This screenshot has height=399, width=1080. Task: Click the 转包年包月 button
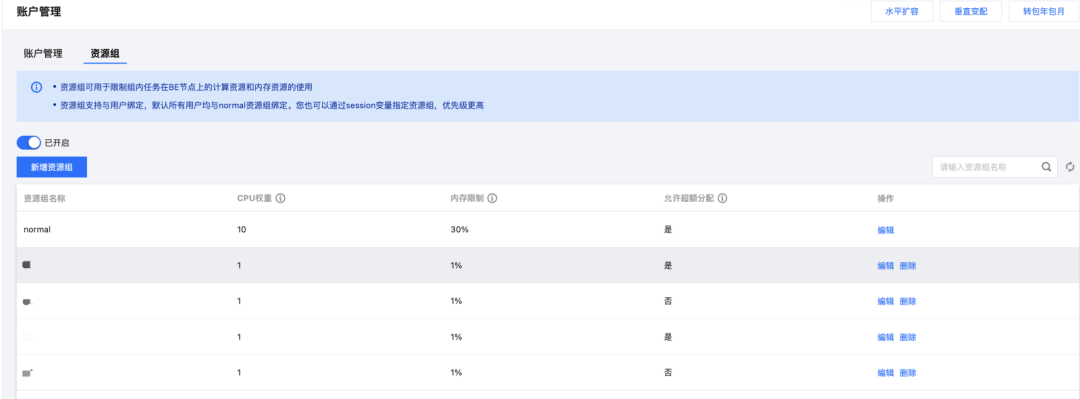(1043, 12)
